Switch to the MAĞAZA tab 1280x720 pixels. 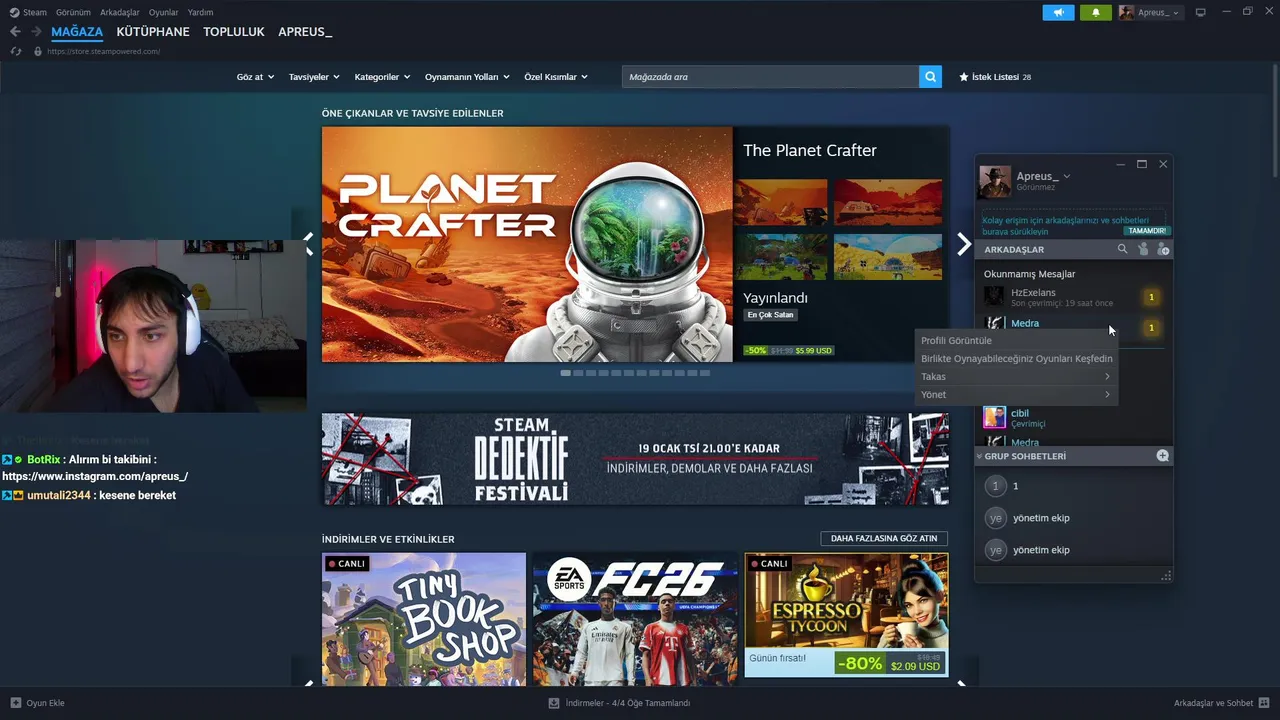coord(77,32)
